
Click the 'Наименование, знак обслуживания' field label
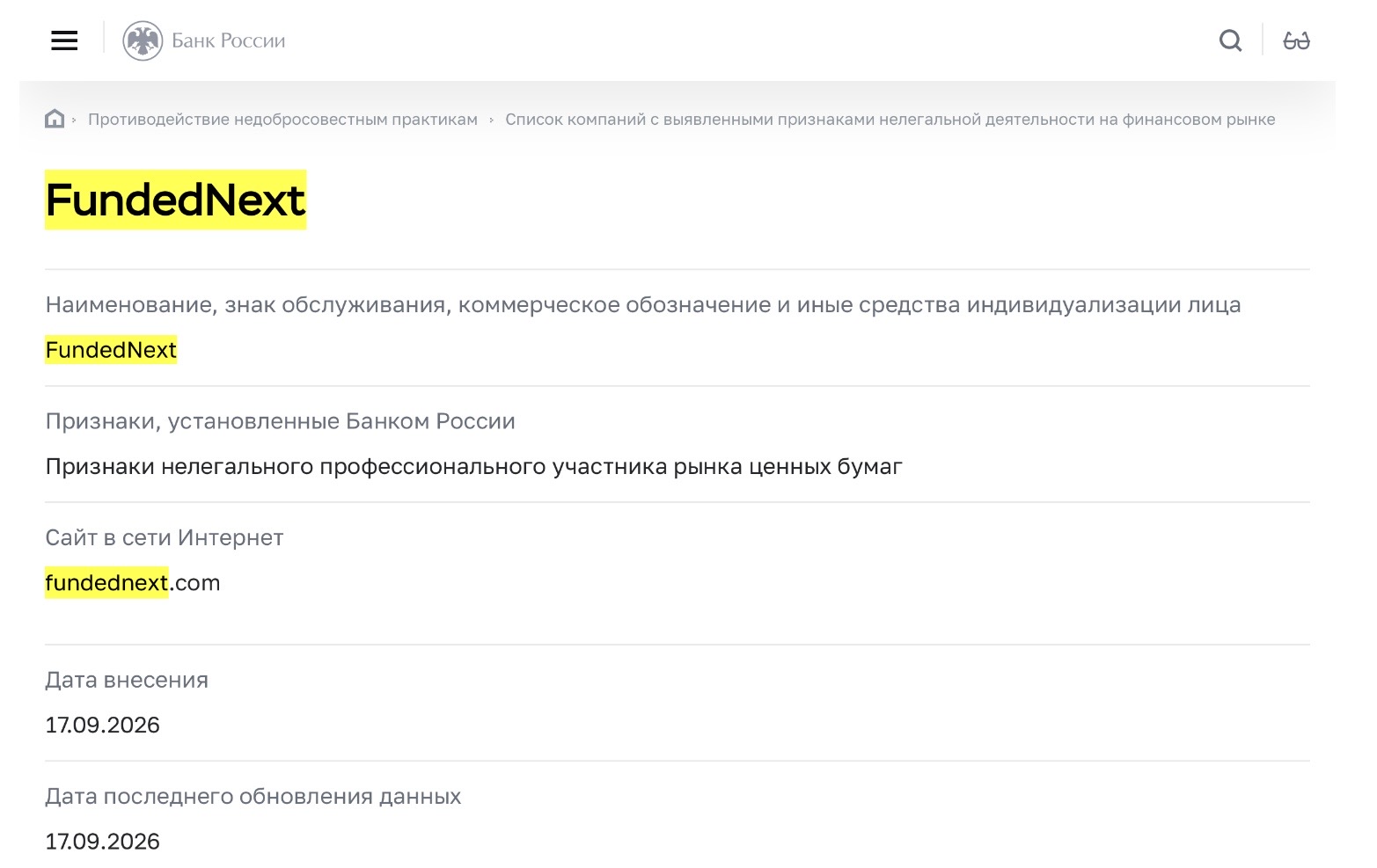[643, 305]
